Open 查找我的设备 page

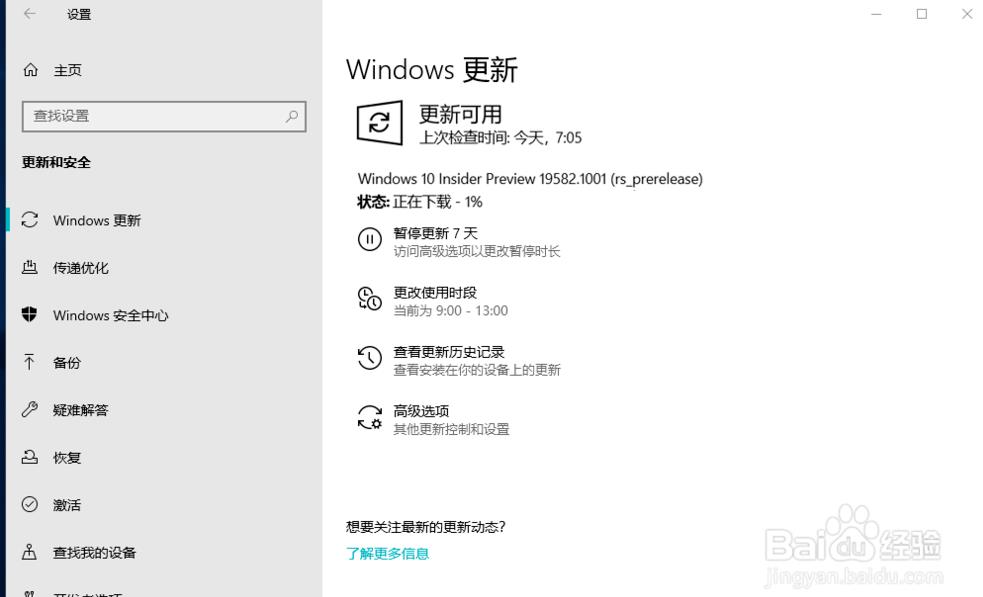(95, 552)
